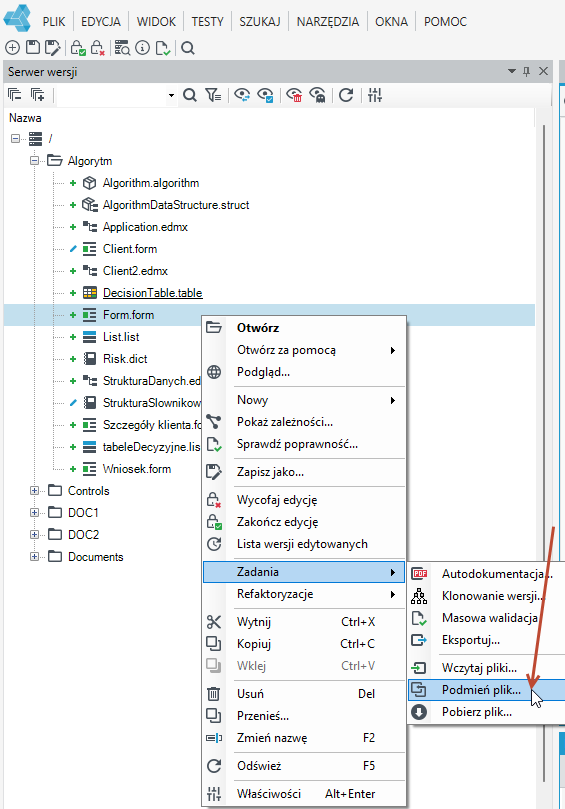Open the NARZĘDZIA menu
This screenshot has width=565, height=809.
click(328, 22)
